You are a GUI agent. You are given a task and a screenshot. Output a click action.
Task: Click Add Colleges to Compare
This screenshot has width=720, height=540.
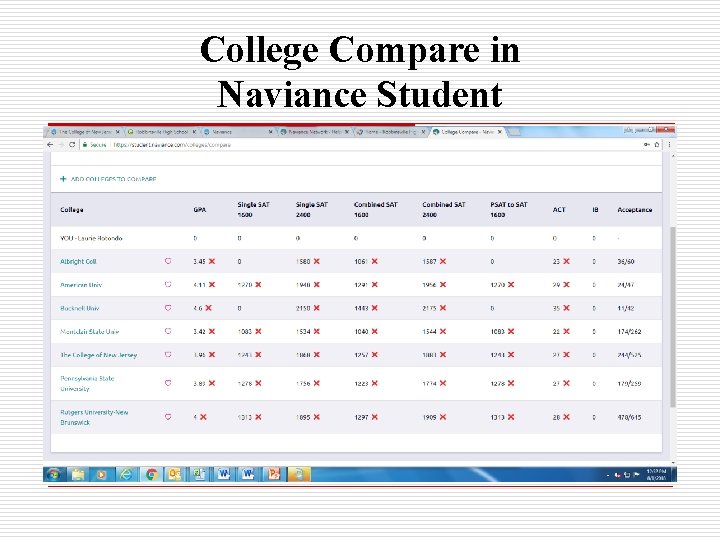point(113,179)
